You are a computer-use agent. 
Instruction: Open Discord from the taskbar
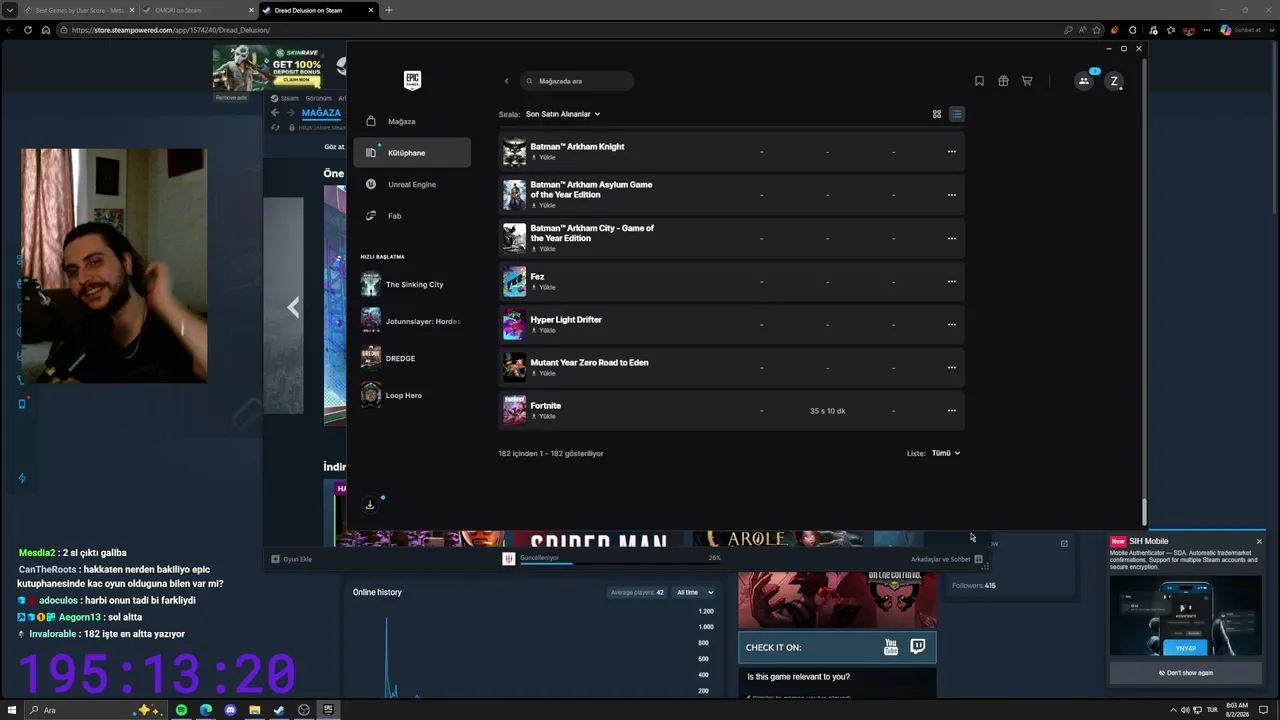click(230, 710)
